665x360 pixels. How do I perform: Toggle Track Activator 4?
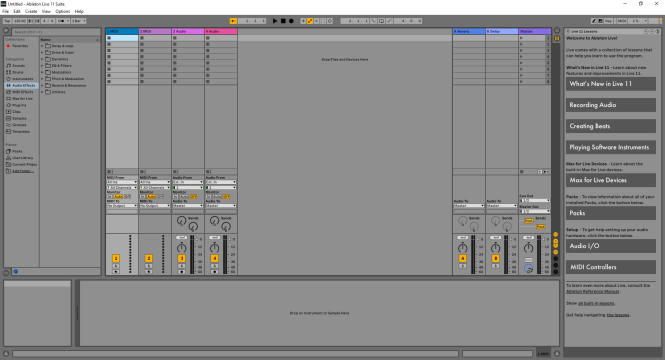click(215, 258)
